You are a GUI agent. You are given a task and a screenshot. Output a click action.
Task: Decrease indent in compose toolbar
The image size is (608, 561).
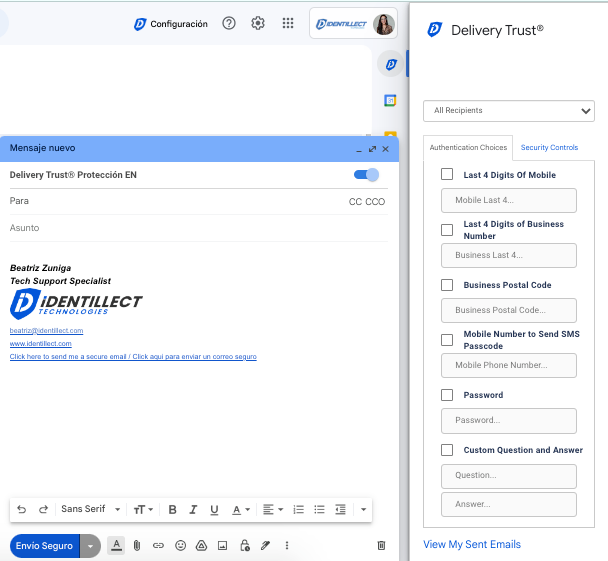[x=340, y=509]
